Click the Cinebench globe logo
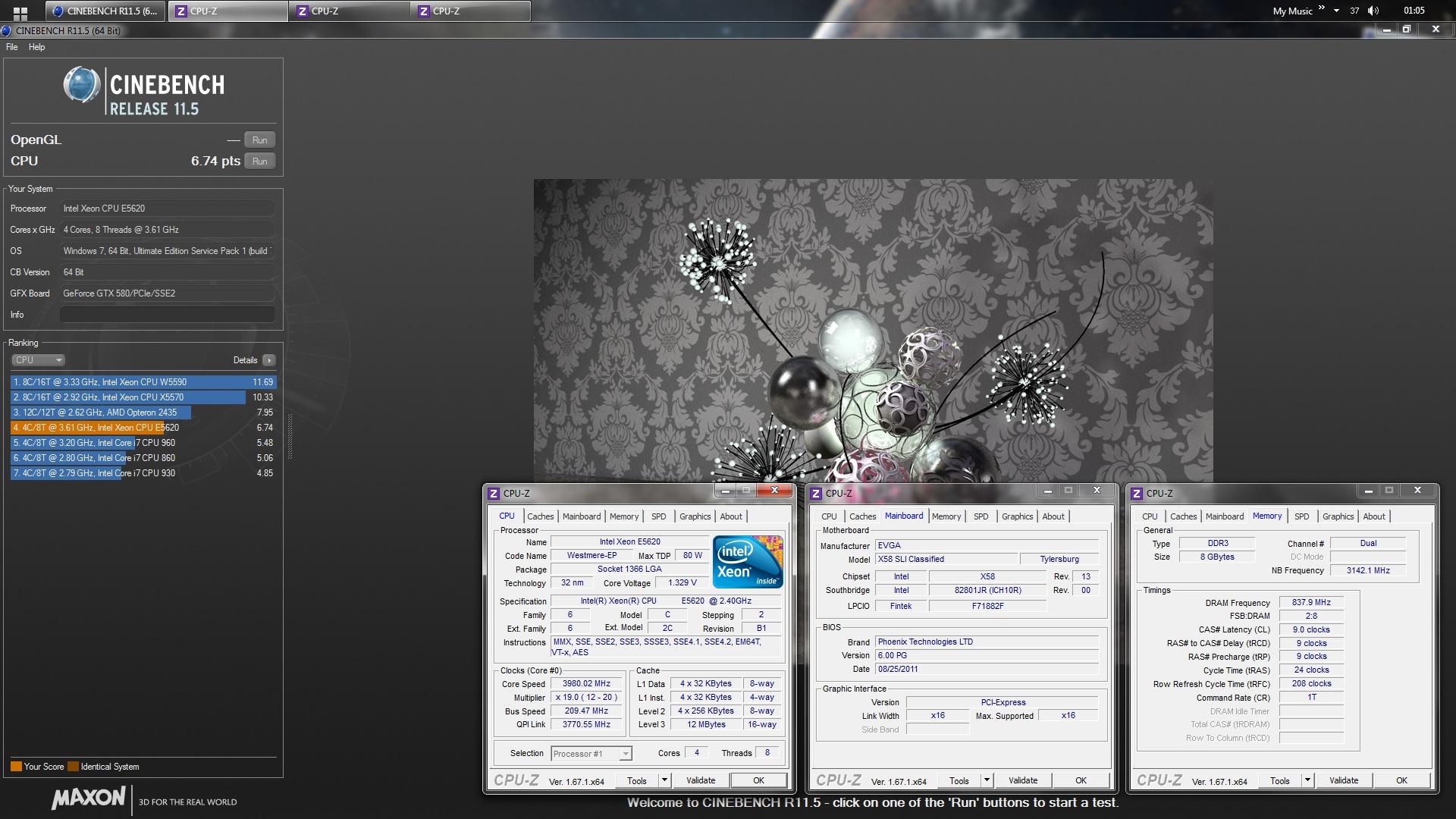Image resolution: width=1456 pixels, height=819 pixels. 81,84
